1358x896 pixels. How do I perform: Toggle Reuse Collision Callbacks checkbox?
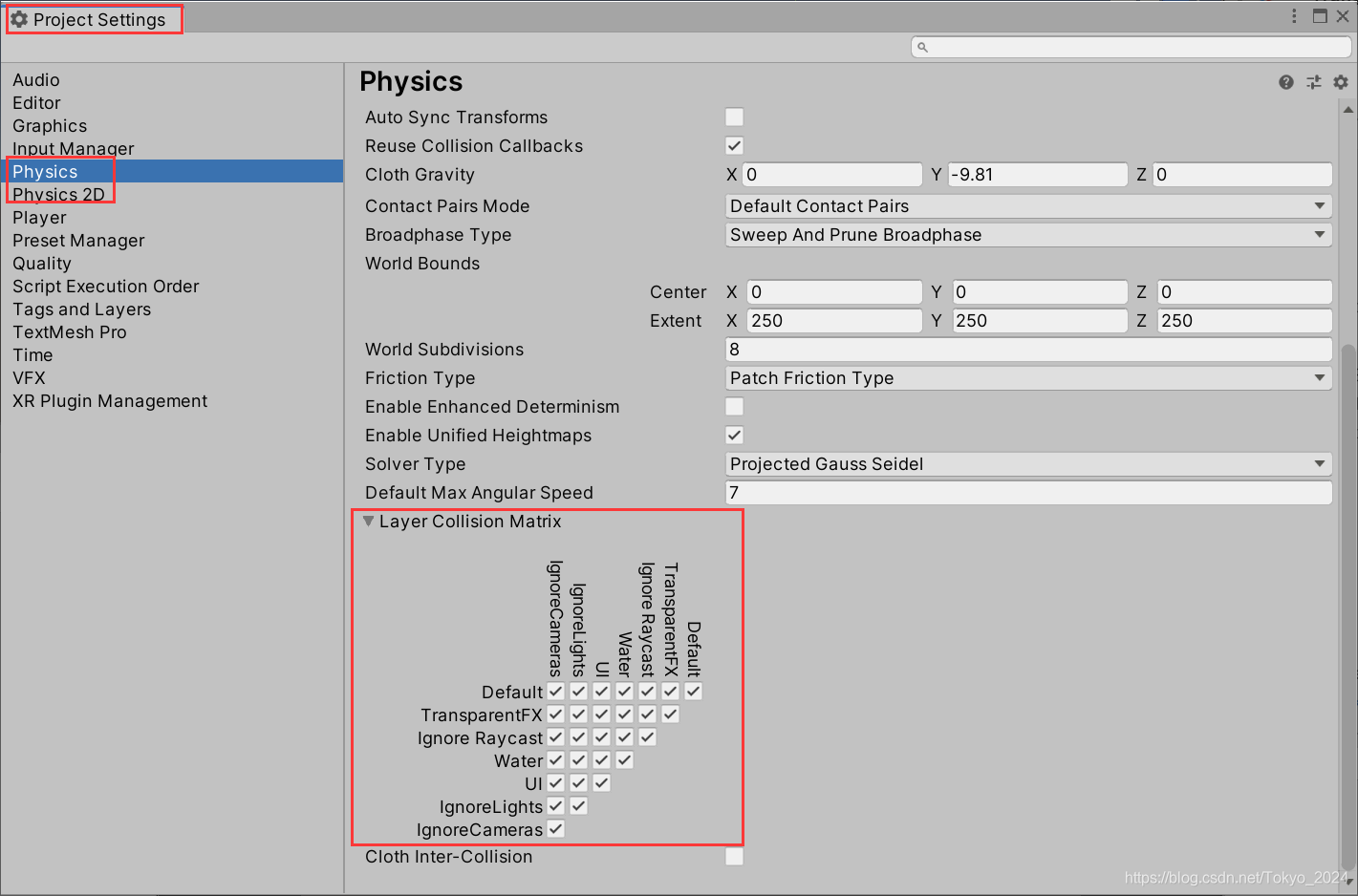(734, 145)
